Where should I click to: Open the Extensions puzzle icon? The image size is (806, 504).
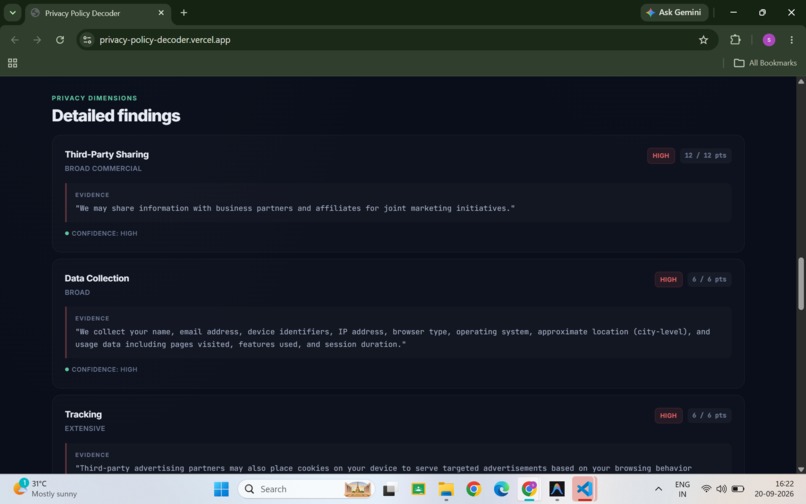tap(735, 40)
